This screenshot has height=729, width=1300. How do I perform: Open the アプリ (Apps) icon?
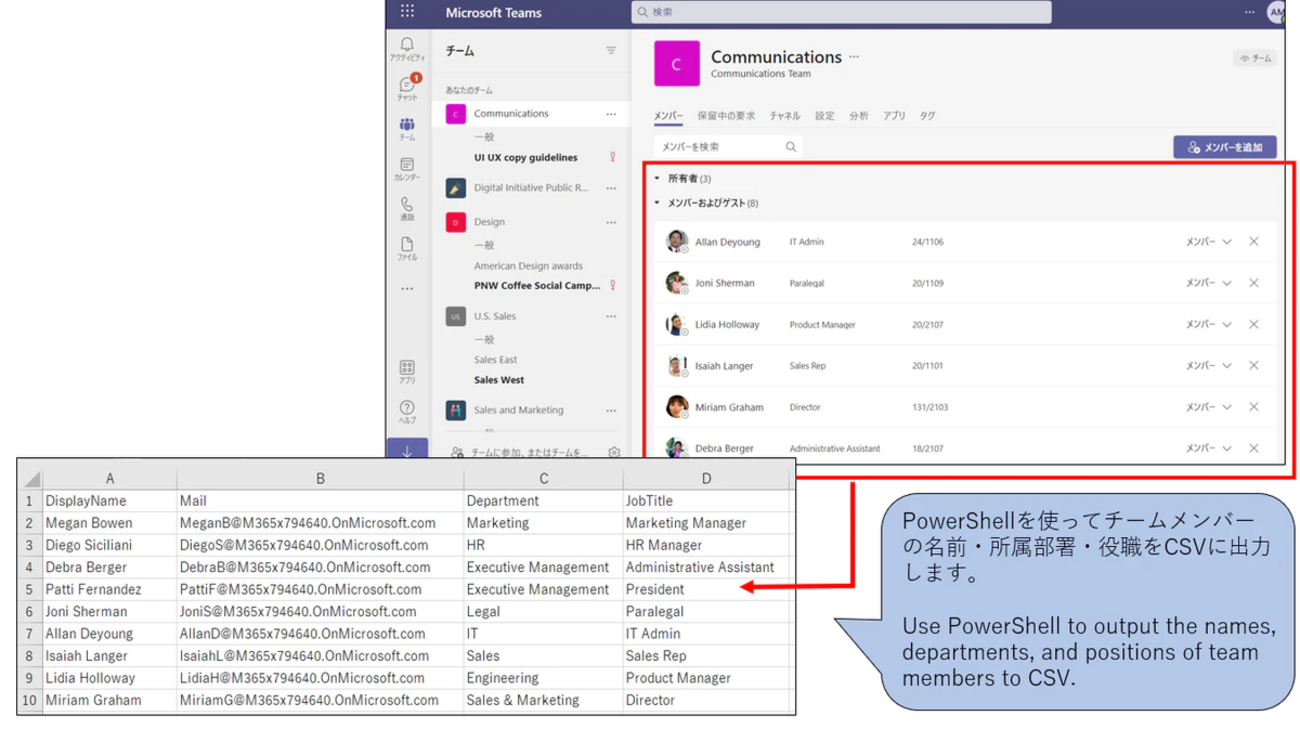click(x=407, y=368)
